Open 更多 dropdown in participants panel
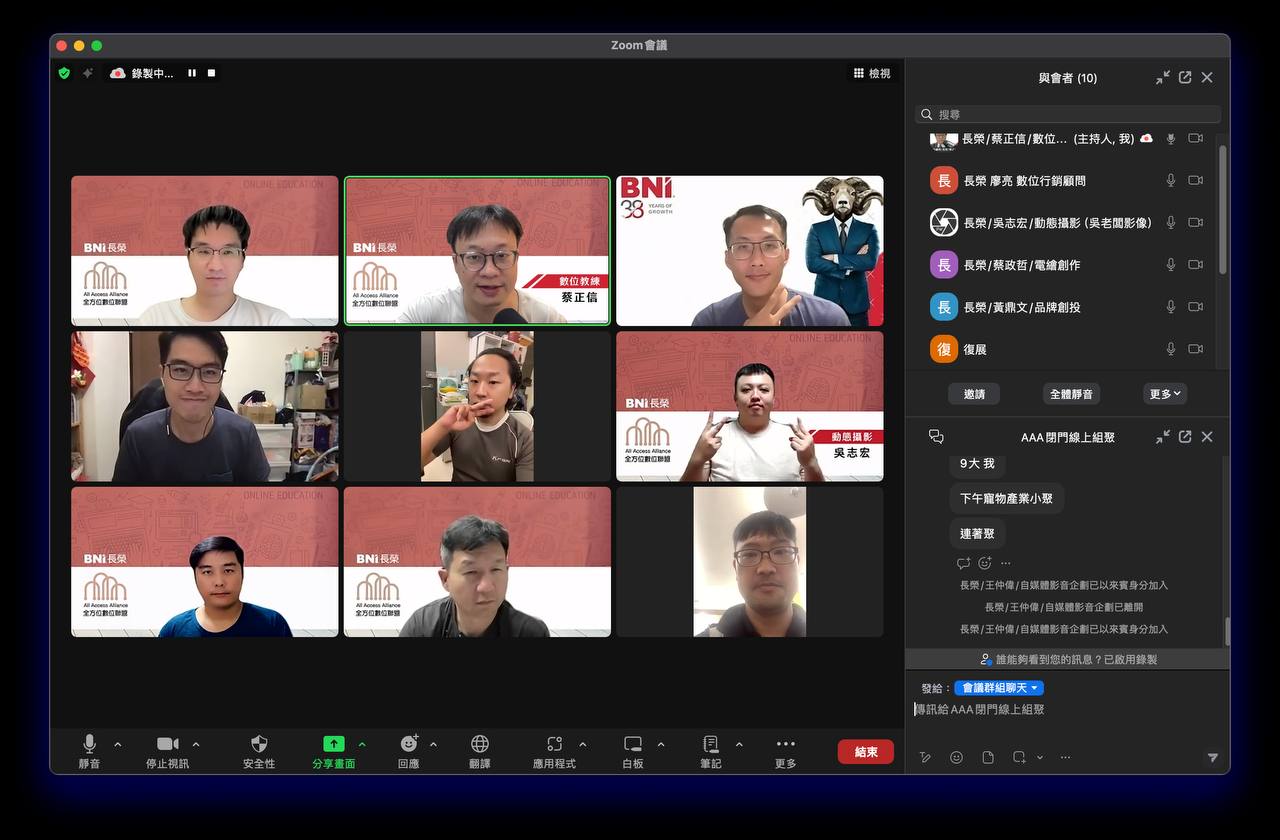 pos(1165,394)
